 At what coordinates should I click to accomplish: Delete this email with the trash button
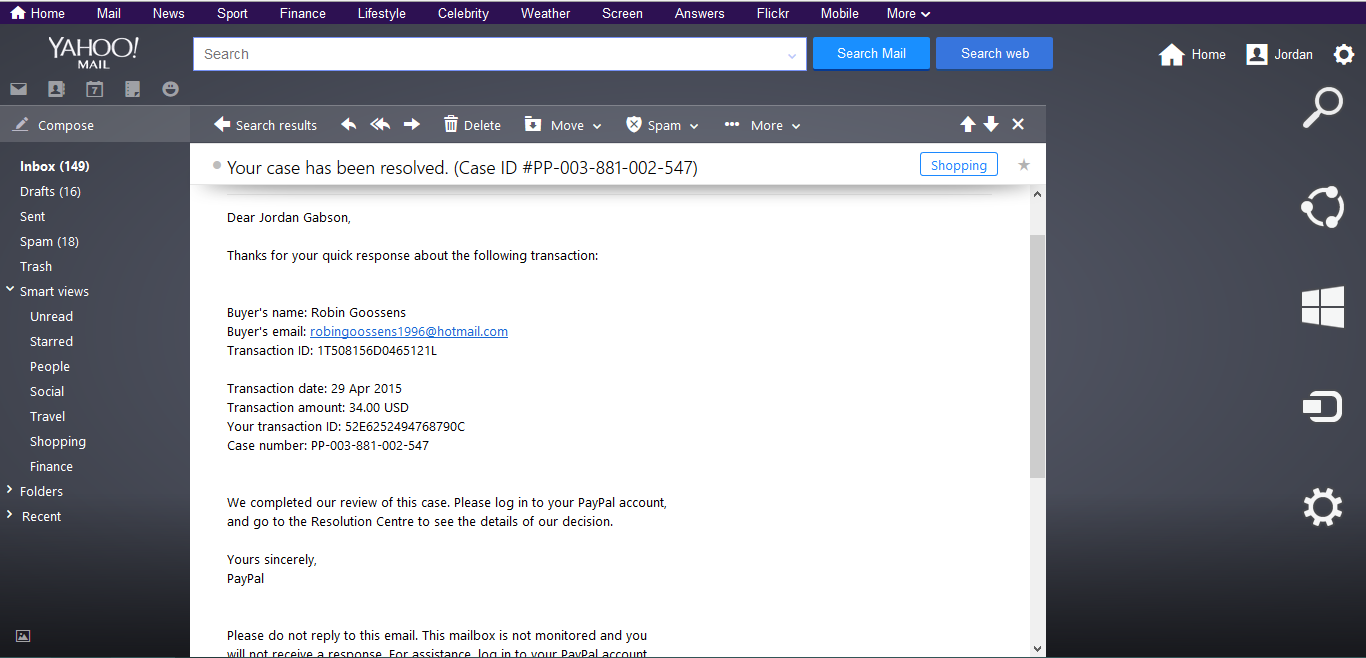pyautogui.click(x=472, y=125)
